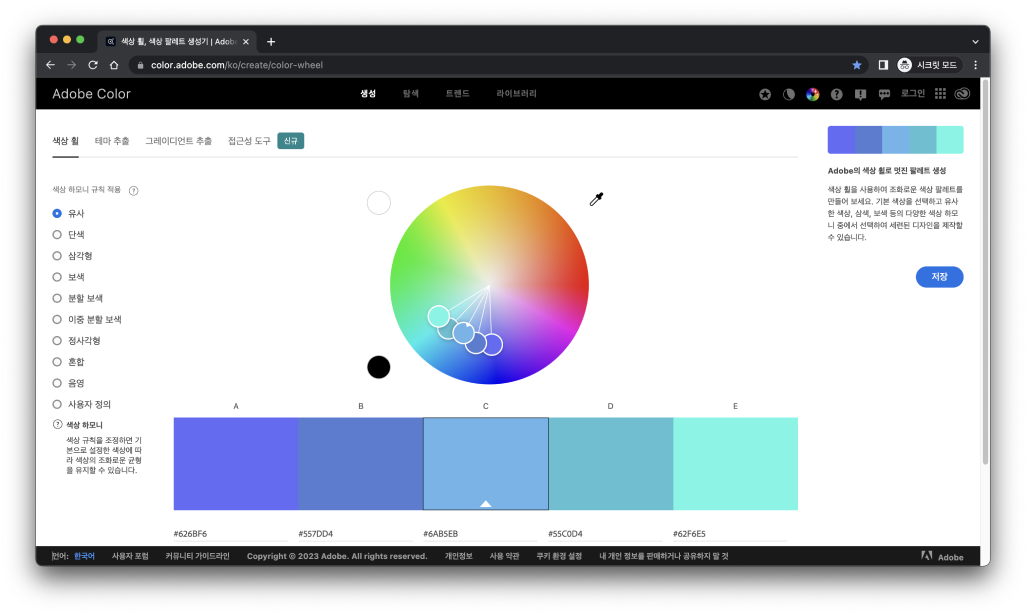Switch to the 테마 추출 tab
1026x615 pixels.
[112, 141]
